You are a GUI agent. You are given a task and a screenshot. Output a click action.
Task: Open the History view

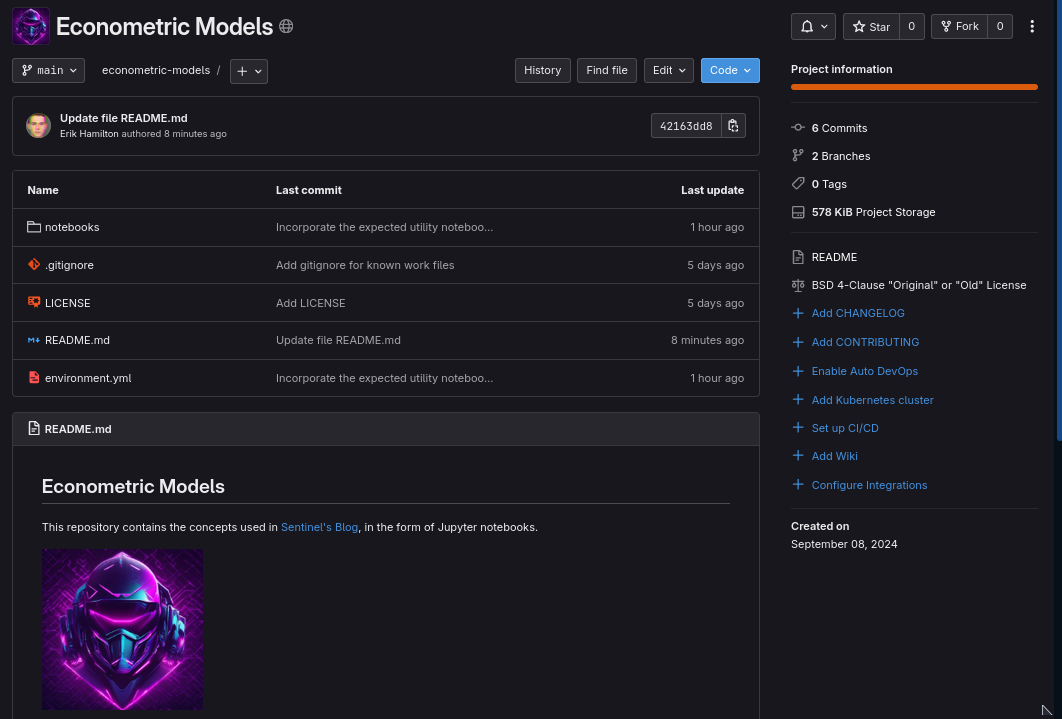click(542, 70)
